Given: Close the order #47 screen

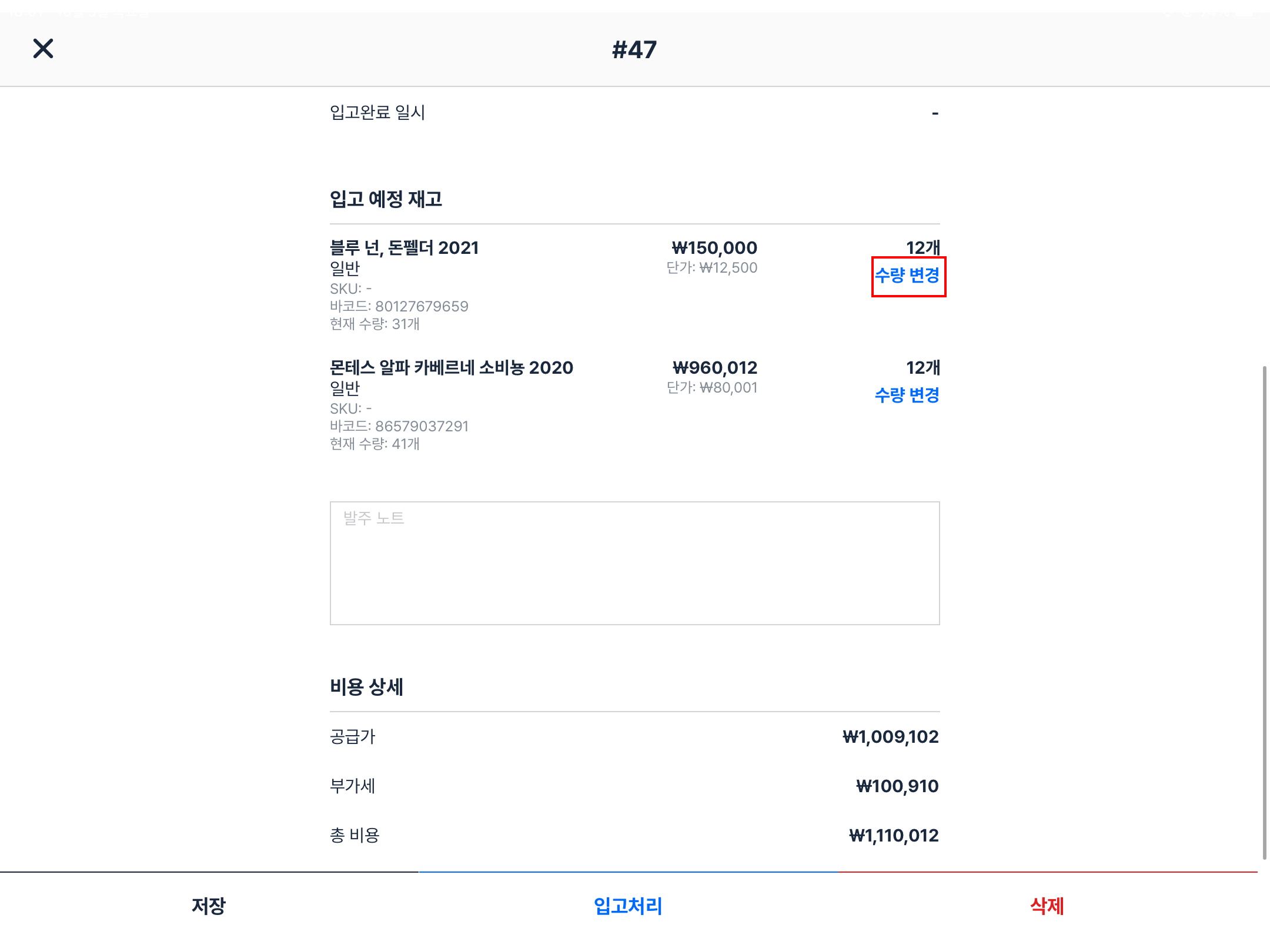Looking at the screenshot, I should [x=43, y=49].
